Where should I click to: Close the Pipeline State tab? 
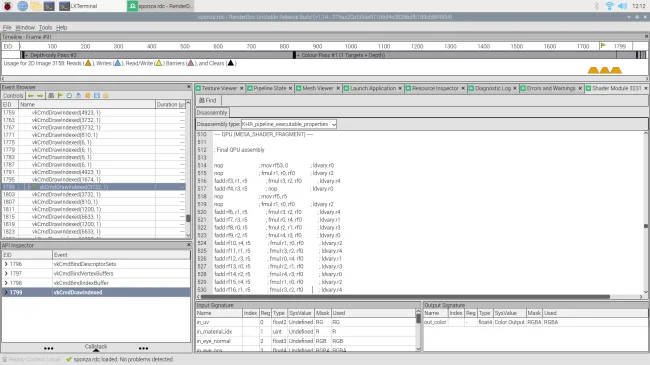pyautogui.click(x=290, y=88)
